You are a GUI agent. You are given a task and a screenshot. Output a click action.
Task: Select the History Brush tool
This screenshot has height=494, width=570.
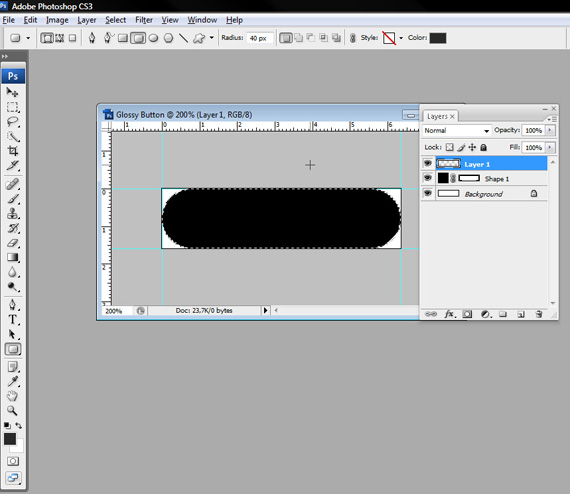(12, 228)
